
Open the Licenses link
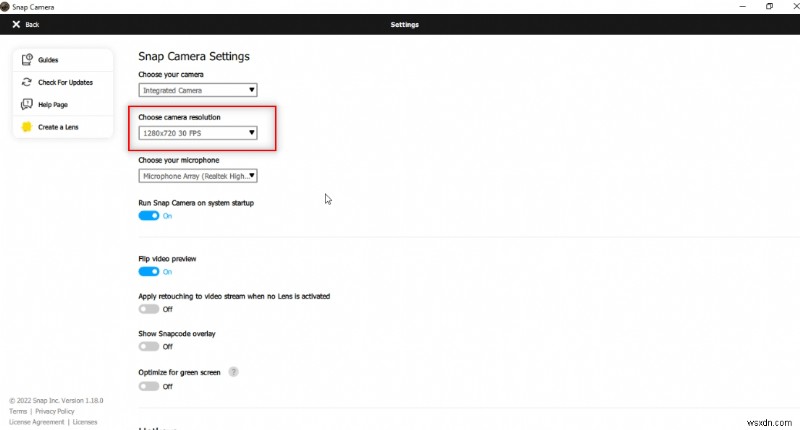pos(85,422)
